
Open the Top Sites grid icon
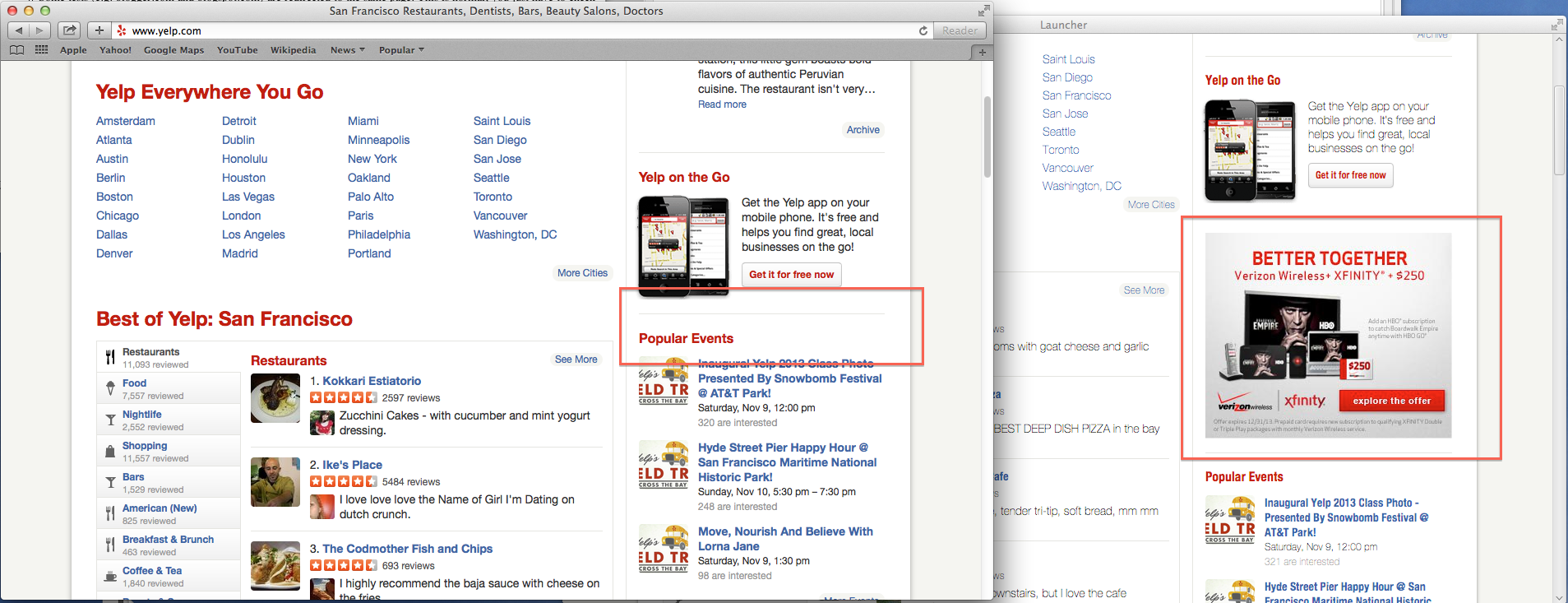(x=41, y=50)
